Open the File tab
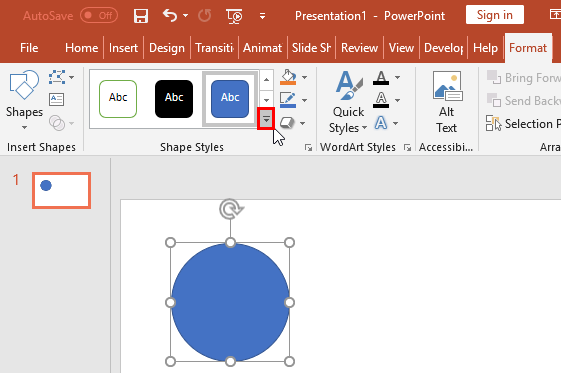The image size is (561, 373). coord(29,48)
